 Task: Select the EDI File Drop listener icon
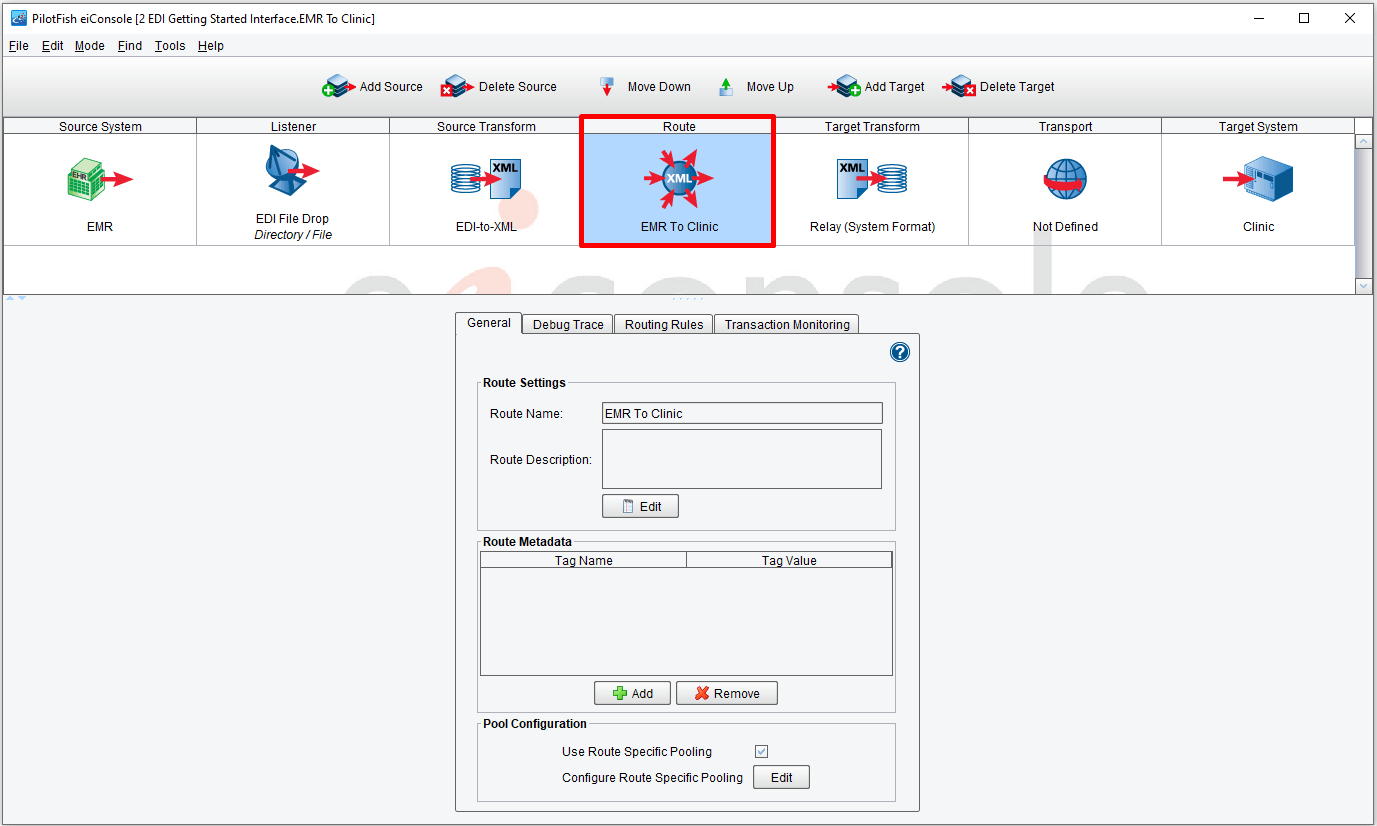tap(292, 170)
